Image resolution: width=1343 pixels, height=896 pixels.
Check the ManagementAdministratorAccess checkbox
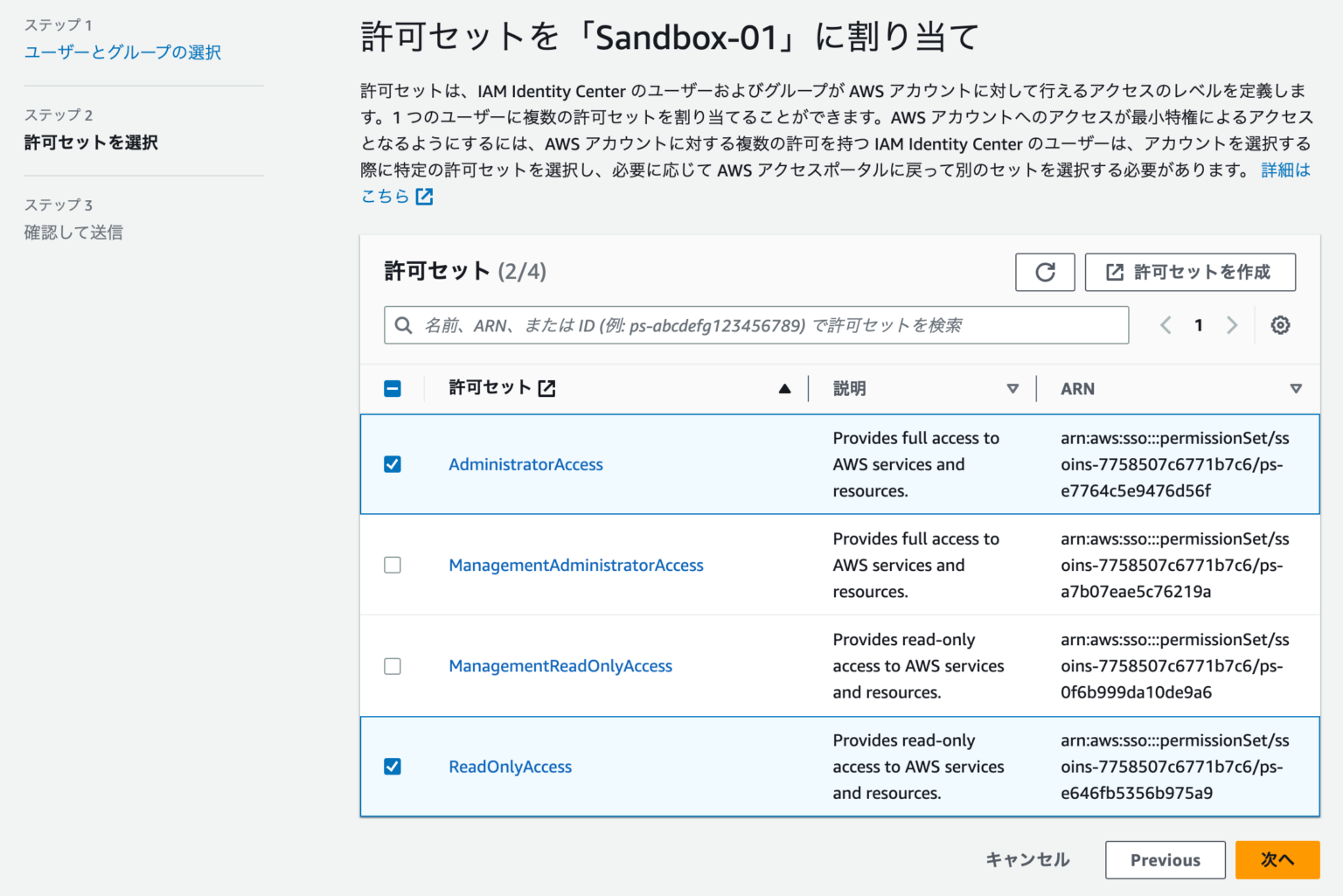(393, 565)
